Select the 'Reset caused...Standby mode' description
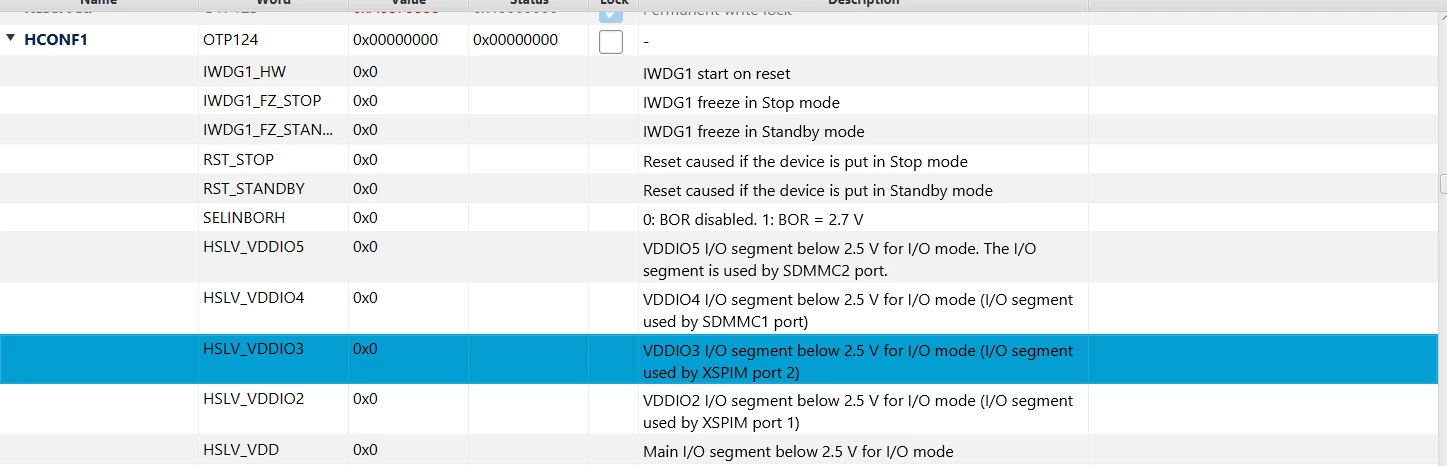The width and height of the screenshot is (1447, 466). point(818,190)
